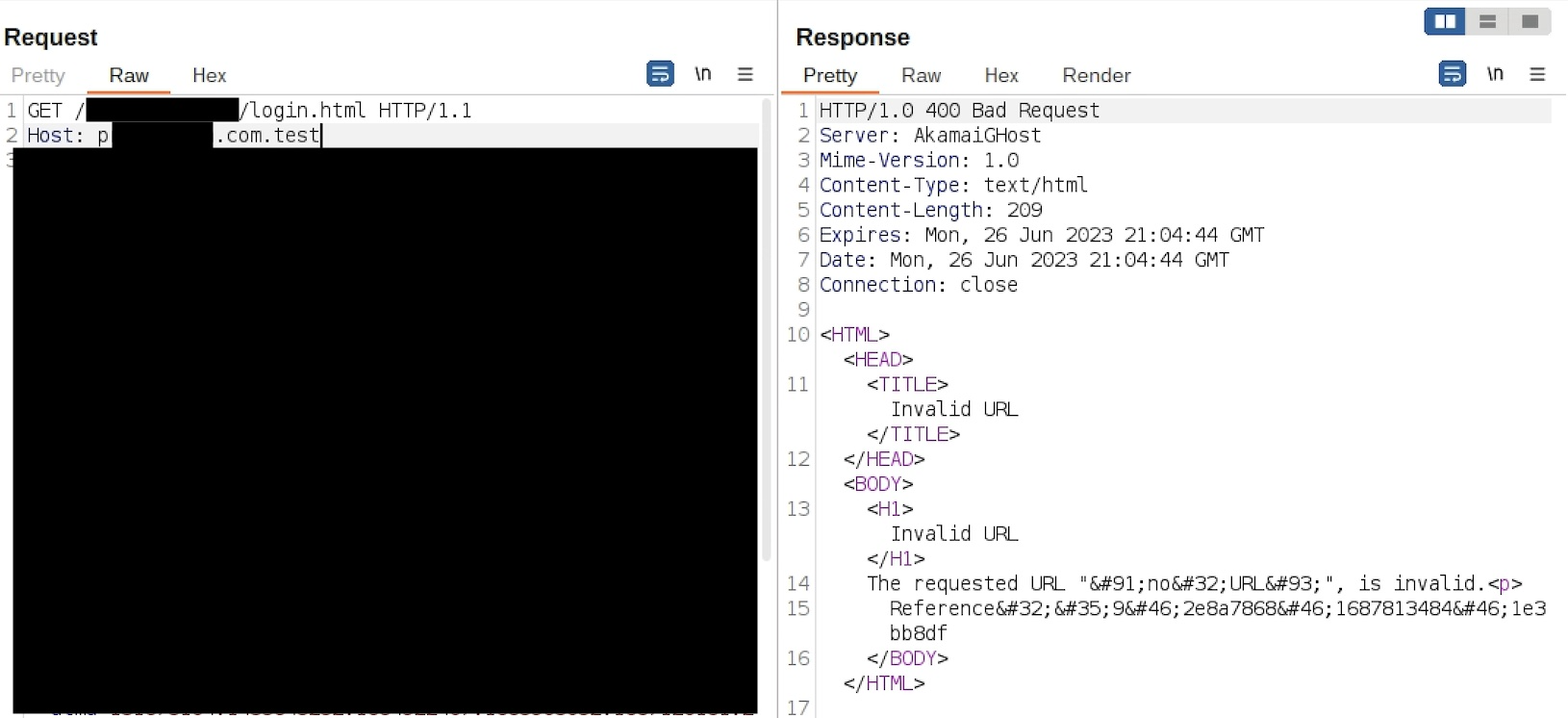Click the Expires header line

(x=1042, y=236)
